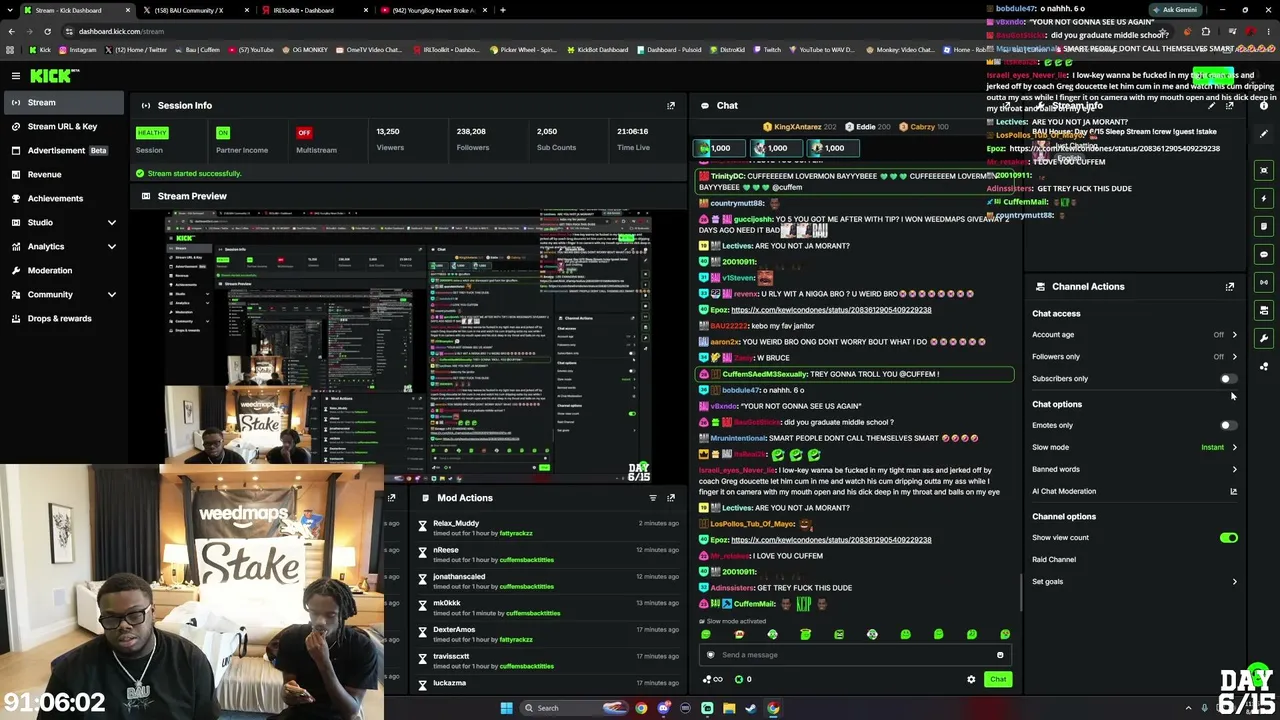Toggle stream preview widget in right rail
Image resolution: width=1280 pixels, height=720 pixels.
pyautogui.click(x=1264, y=170)
